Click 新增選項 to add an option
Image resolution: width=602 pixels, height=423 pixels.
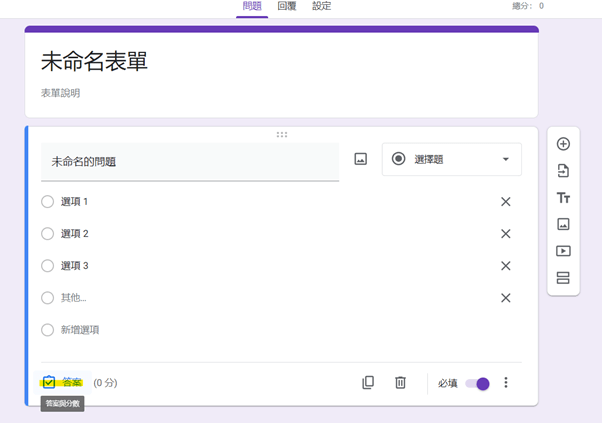[x=80, y=330]
